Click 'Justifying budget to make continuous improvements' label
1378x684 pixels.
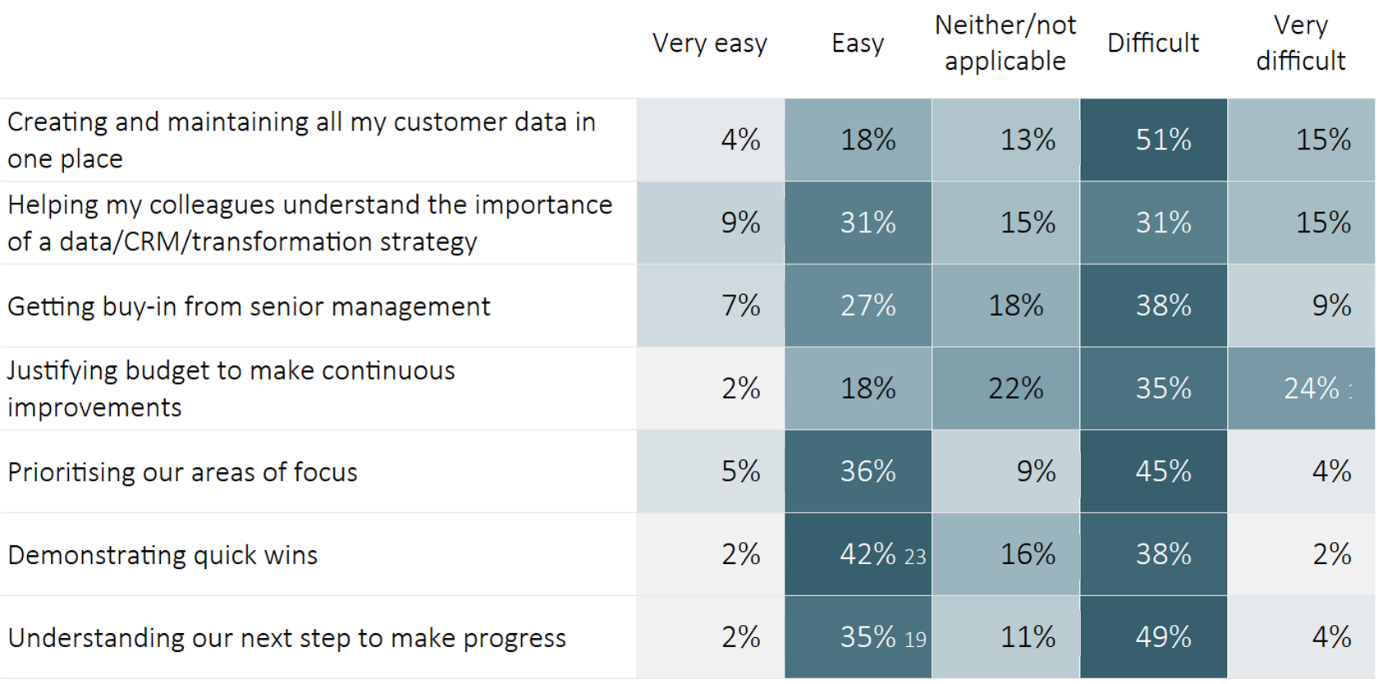pos(231,389)
